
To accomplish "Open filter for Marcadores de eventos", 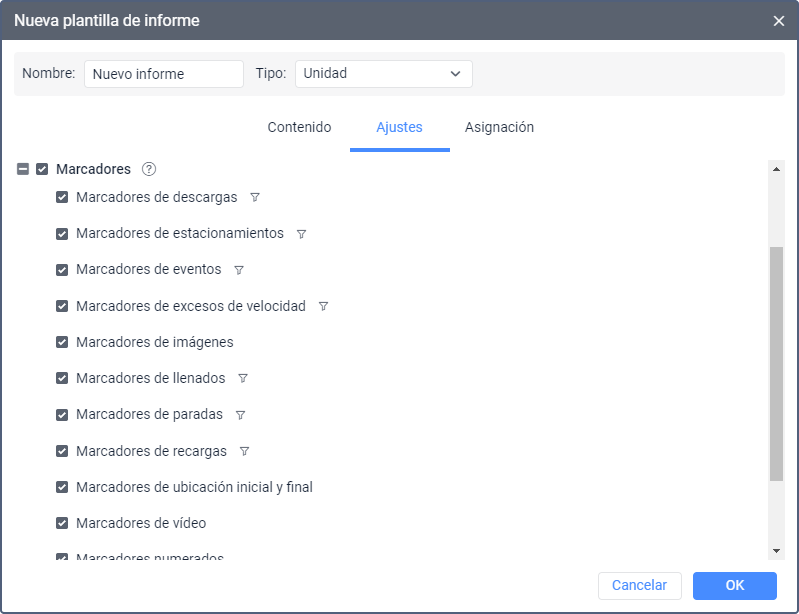I will pos(238,270).
